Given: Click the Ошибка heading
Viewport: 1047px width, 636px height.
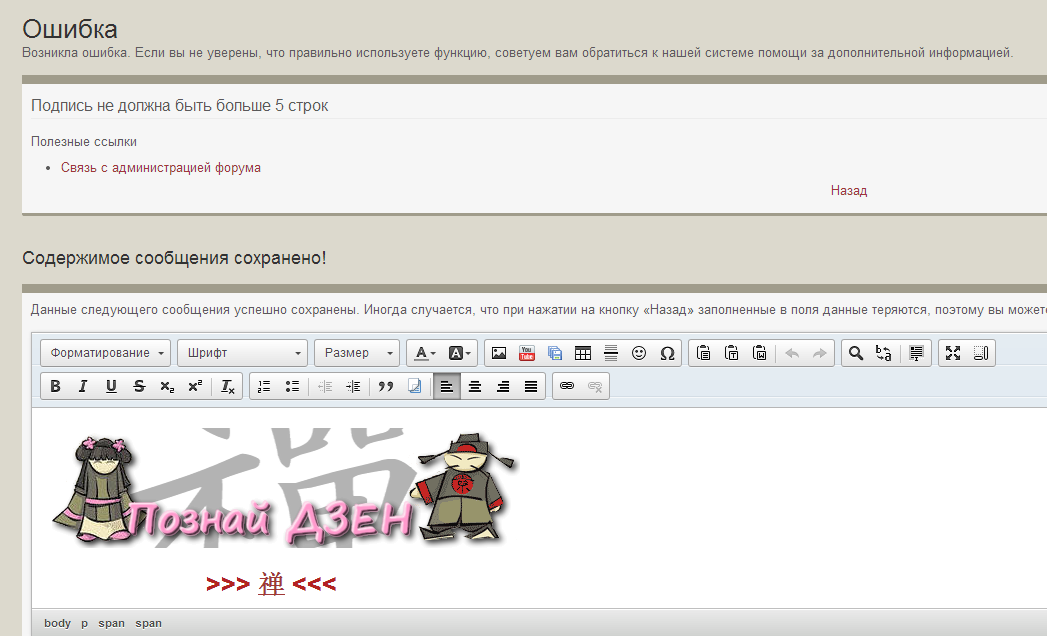Looking at the screenshot, I should 70,29.
